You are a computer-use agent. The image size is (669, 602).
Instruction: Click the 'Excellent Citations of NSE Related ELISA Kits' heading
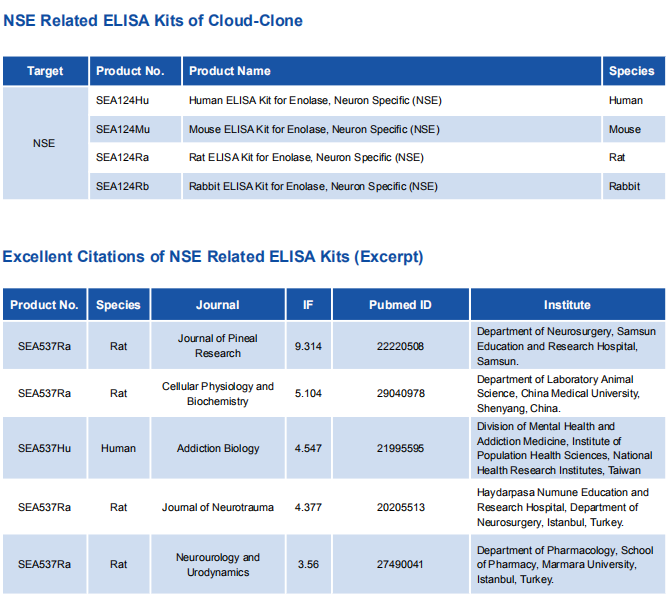(212, 257)
